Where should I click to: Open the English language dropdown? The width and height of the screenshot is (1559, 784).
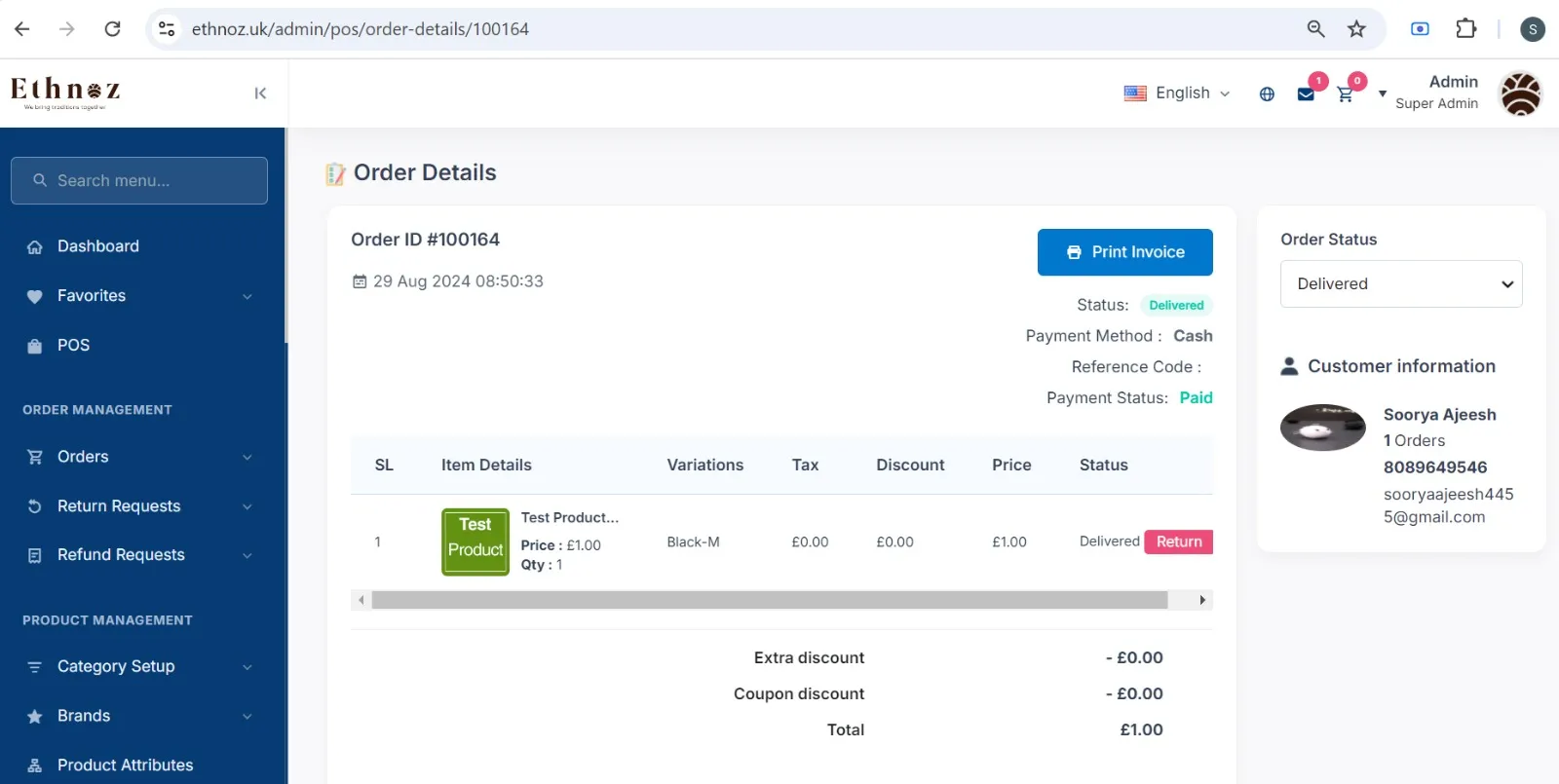(x=1177, y=93)
